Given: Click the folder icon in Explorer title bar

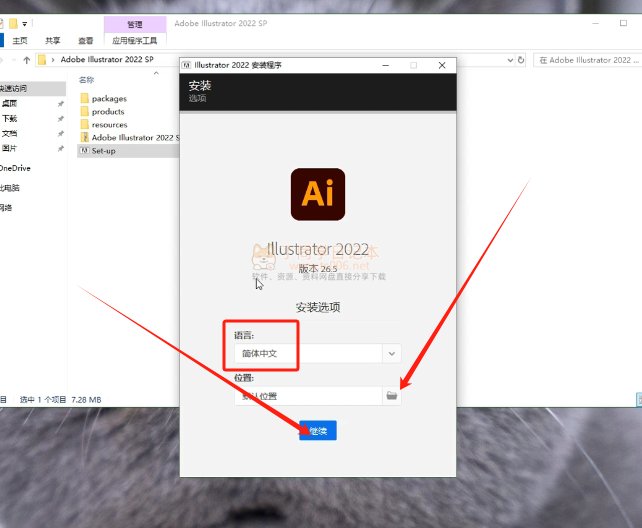Looking at the screenshot, I should pos(14,23).
